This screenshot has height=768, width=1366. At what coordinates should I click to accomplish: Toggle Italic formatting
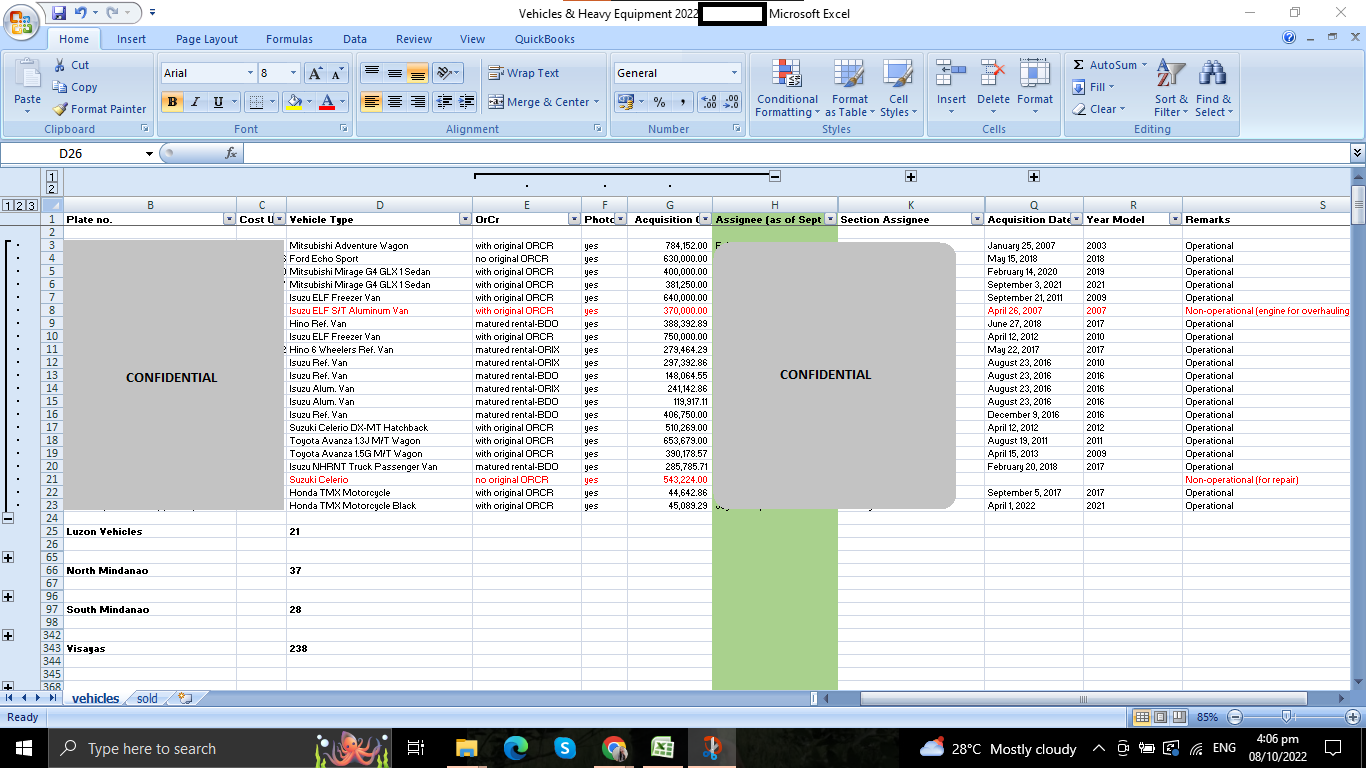195,102
